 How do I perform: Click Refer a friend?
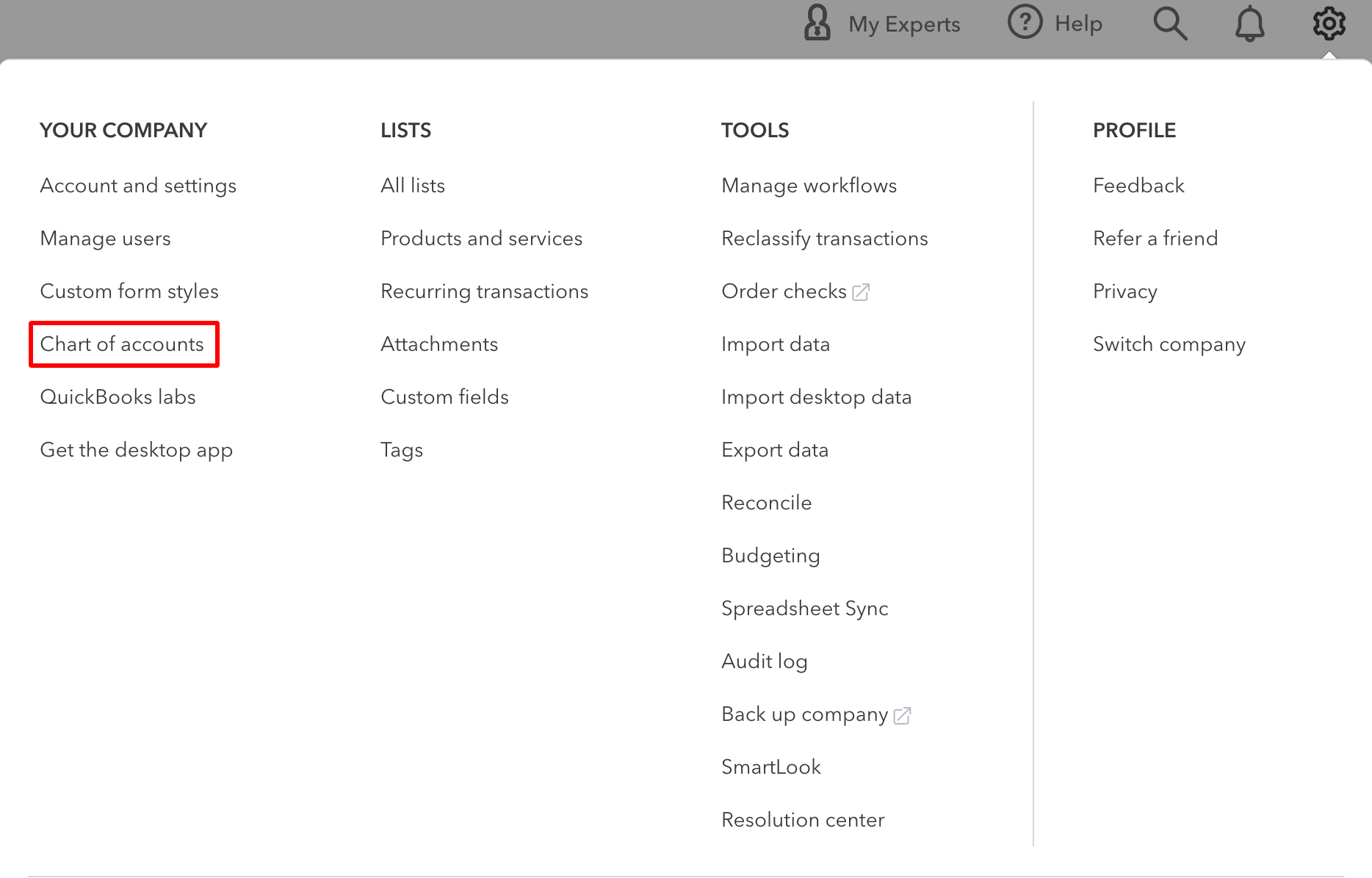click(1155, 239)
